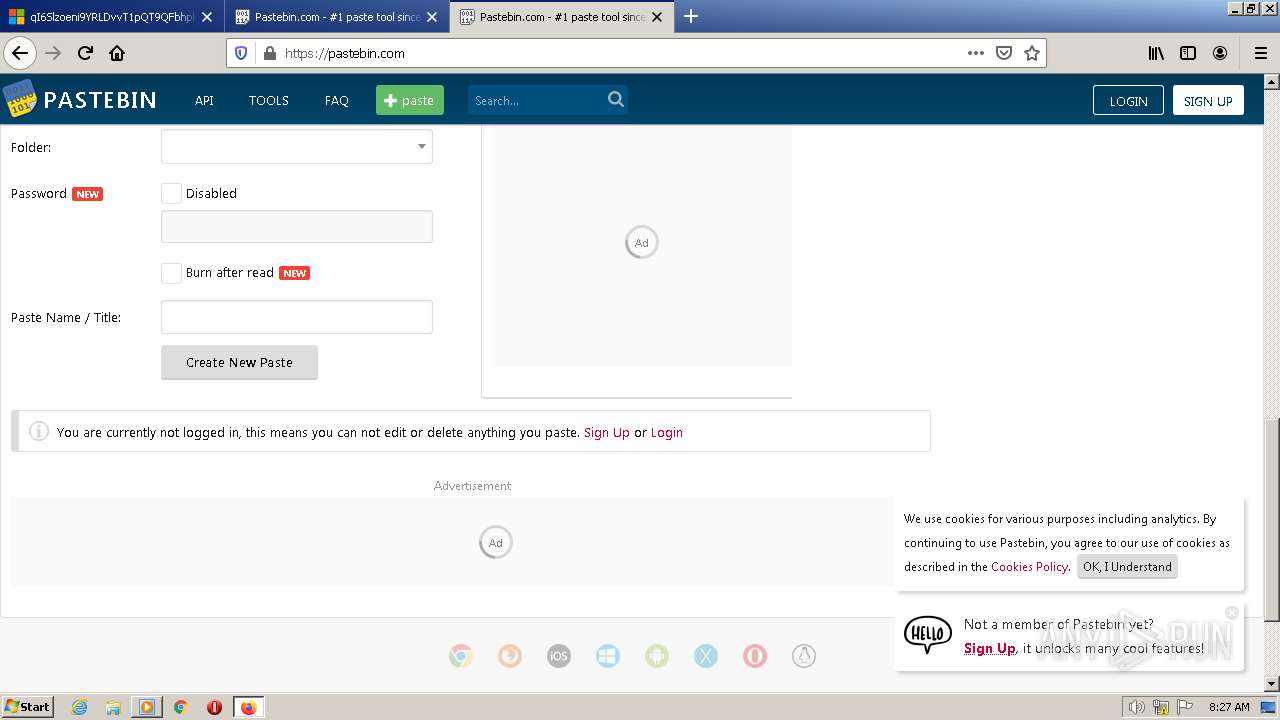Enable Burn after read checkbox
1280x720 pixels.
(x=172, y=273)
